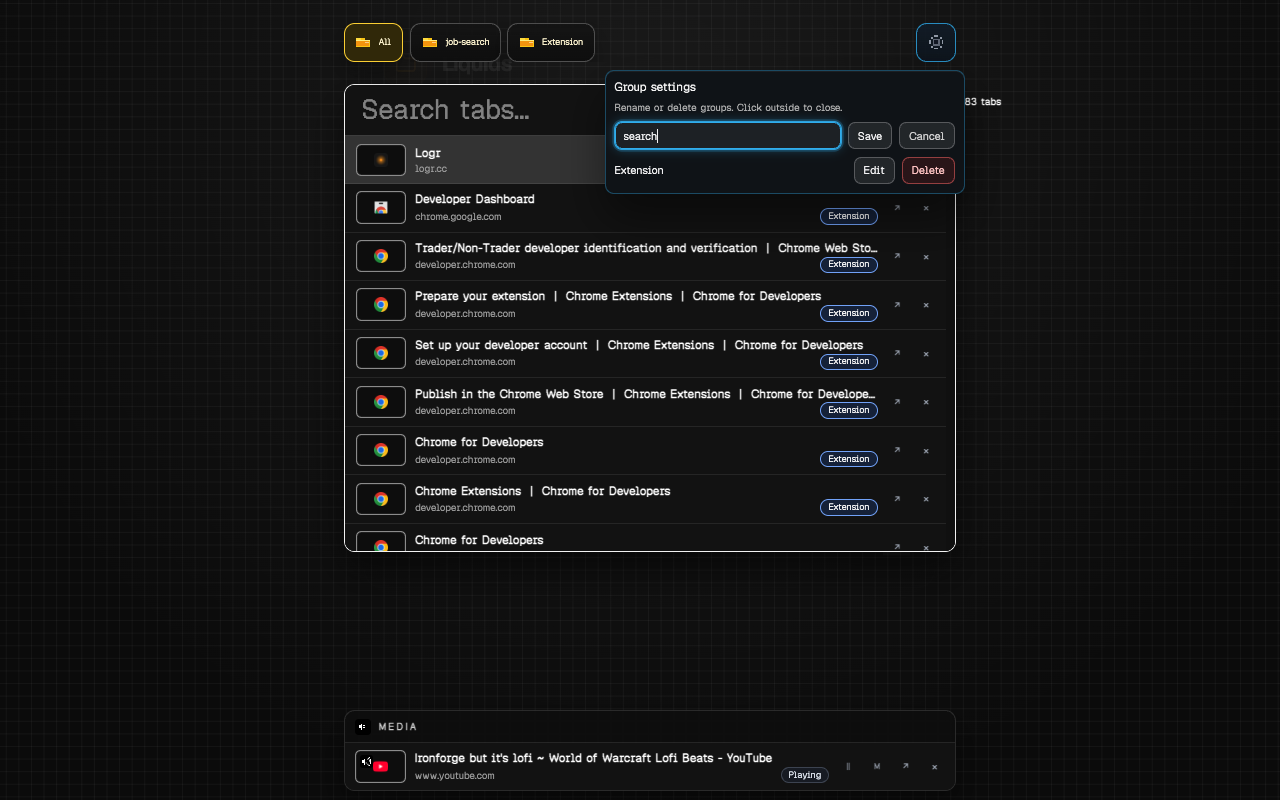Delete the Extension group
This screenshot has height=800, width=1280.
[927, 170]
